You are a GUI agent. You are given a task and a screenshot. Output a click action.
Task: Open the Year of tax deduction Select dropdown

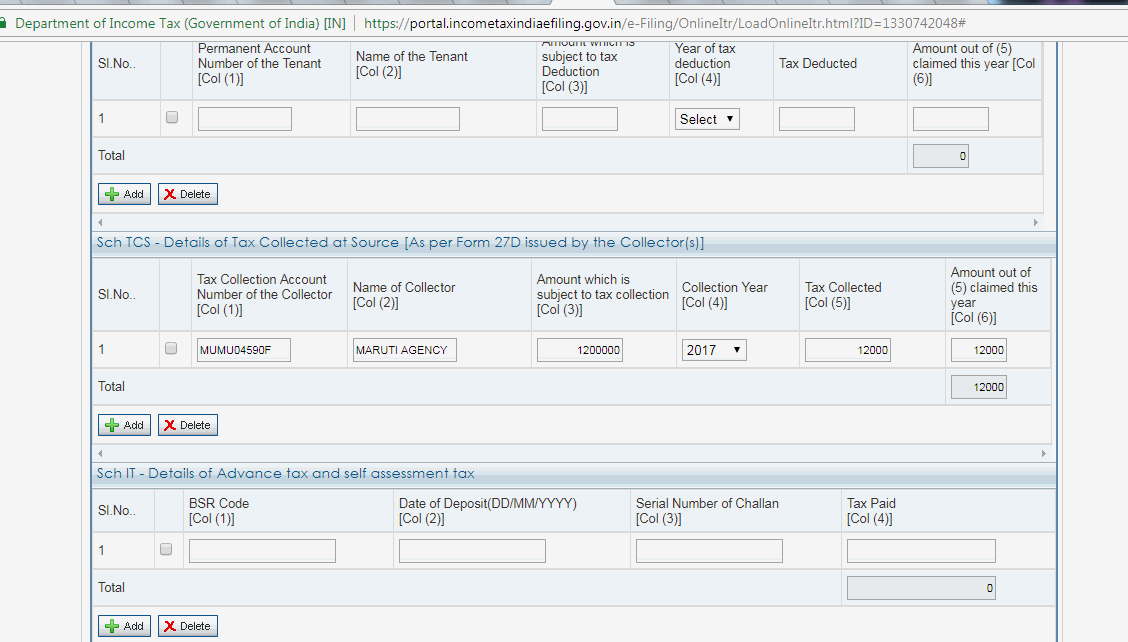[706, 118]
